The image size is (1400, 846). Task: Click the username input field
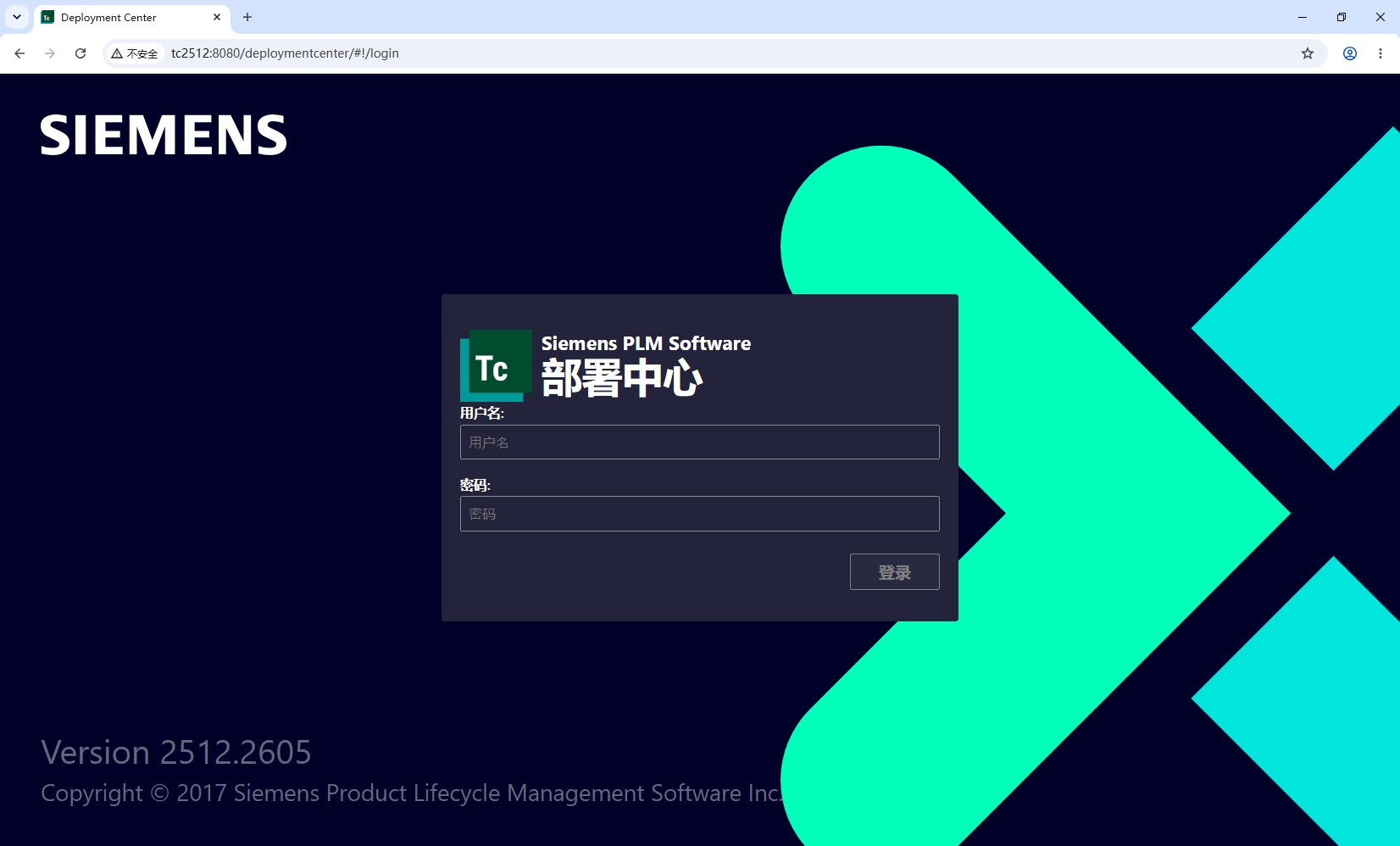699,442
